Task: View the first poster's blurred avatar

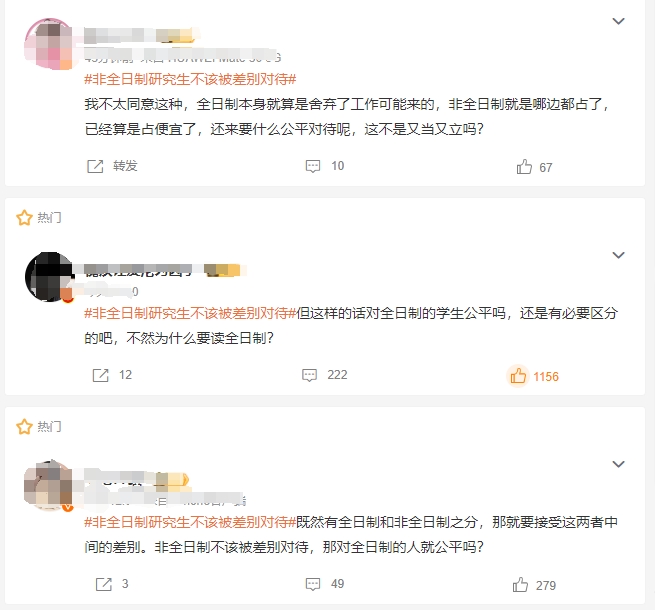Action: [x=49, y=43]
